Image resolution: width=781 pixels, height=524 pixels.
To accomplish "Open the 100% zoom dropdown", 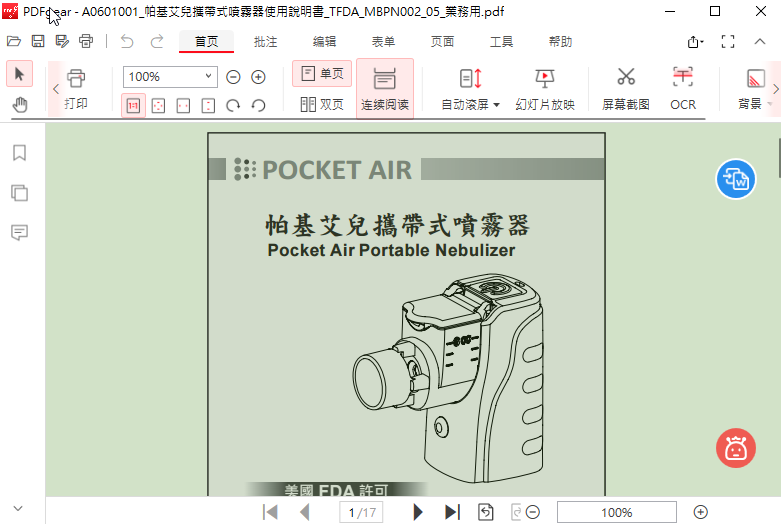I will (170, 77).
